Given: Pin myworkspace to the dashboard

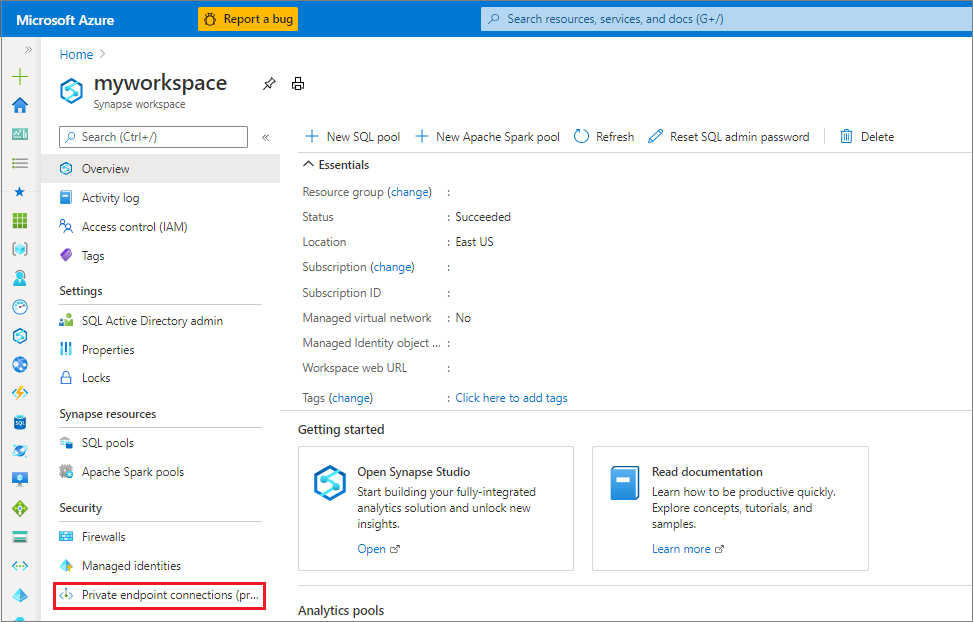Looking at the screenshot, I should [269, 84].
